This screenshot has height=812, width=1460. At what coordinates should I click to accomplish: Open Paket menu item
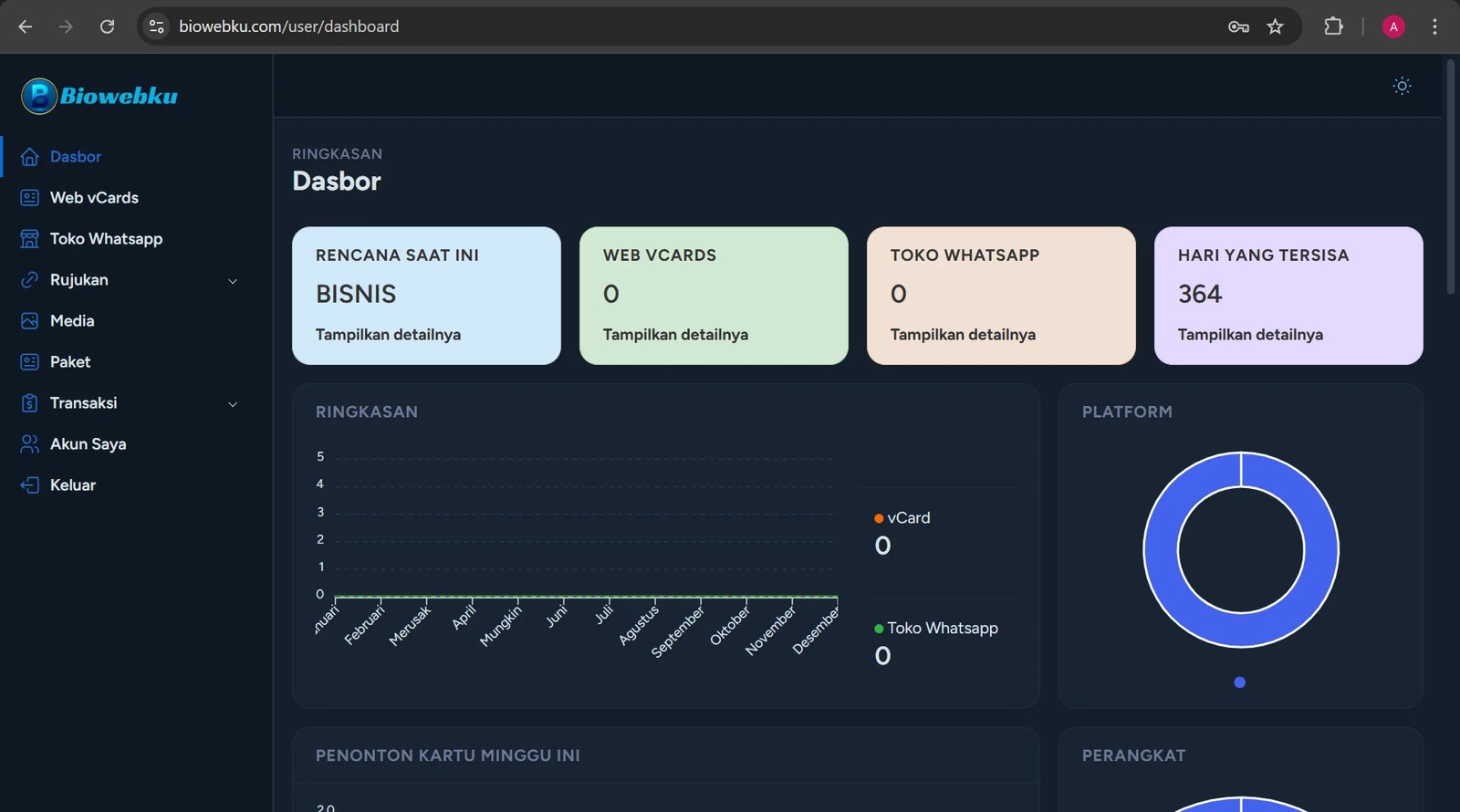point(70,362)
